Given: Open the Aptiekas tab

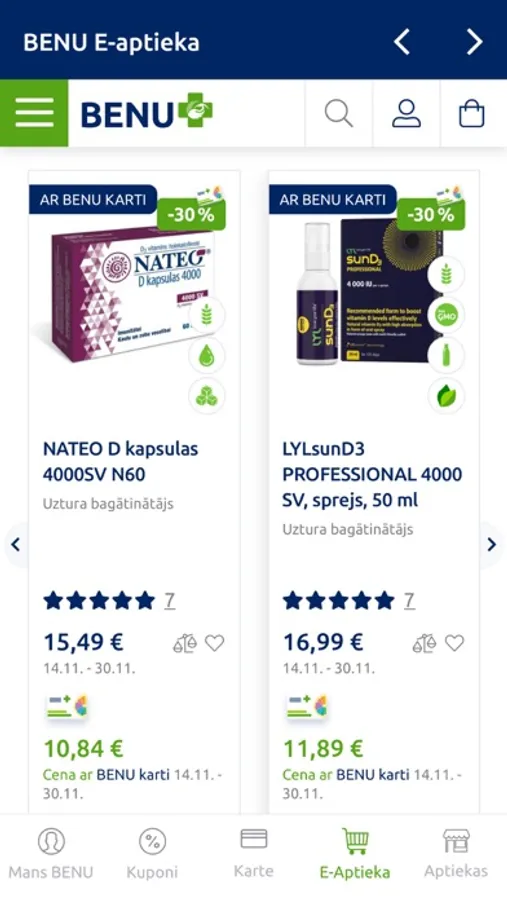Looking at the screenshot, I should (x=456, y=854).
